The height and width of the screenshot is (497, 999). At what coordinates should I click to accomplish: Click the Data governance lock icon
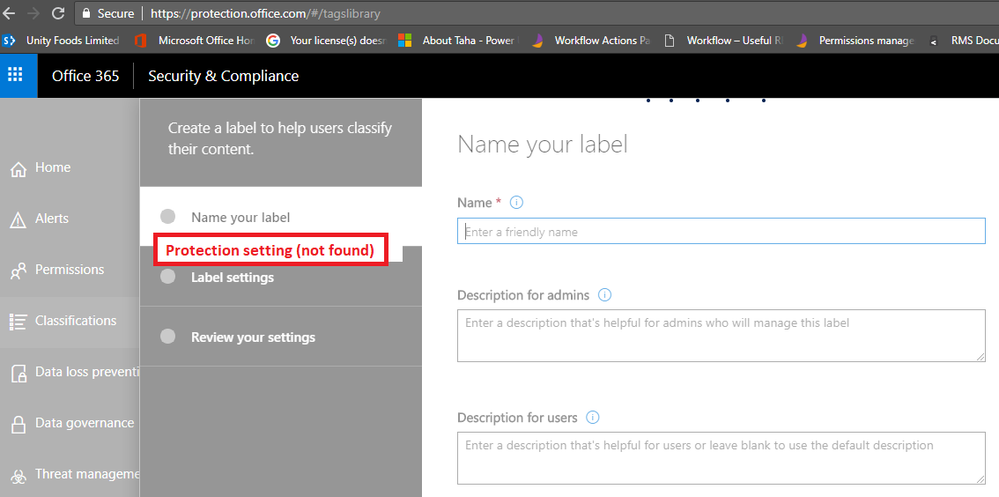[x=18, y=424]
